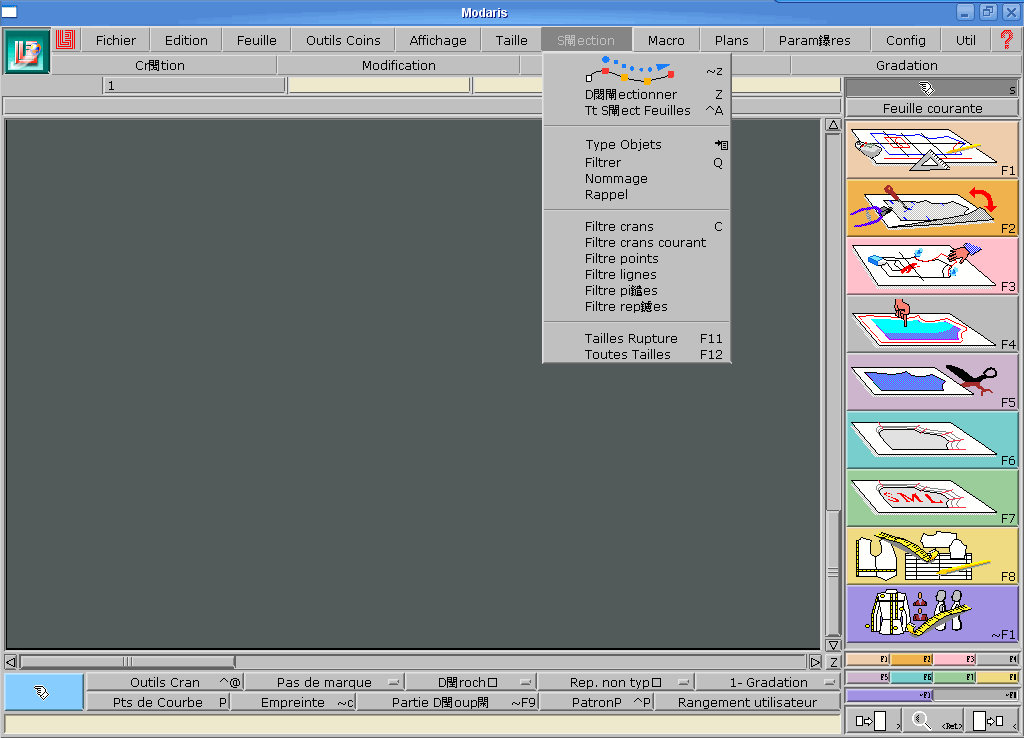Open the Fichier menu
Screen dimensions: 1024x738
(x=116, y=40)
